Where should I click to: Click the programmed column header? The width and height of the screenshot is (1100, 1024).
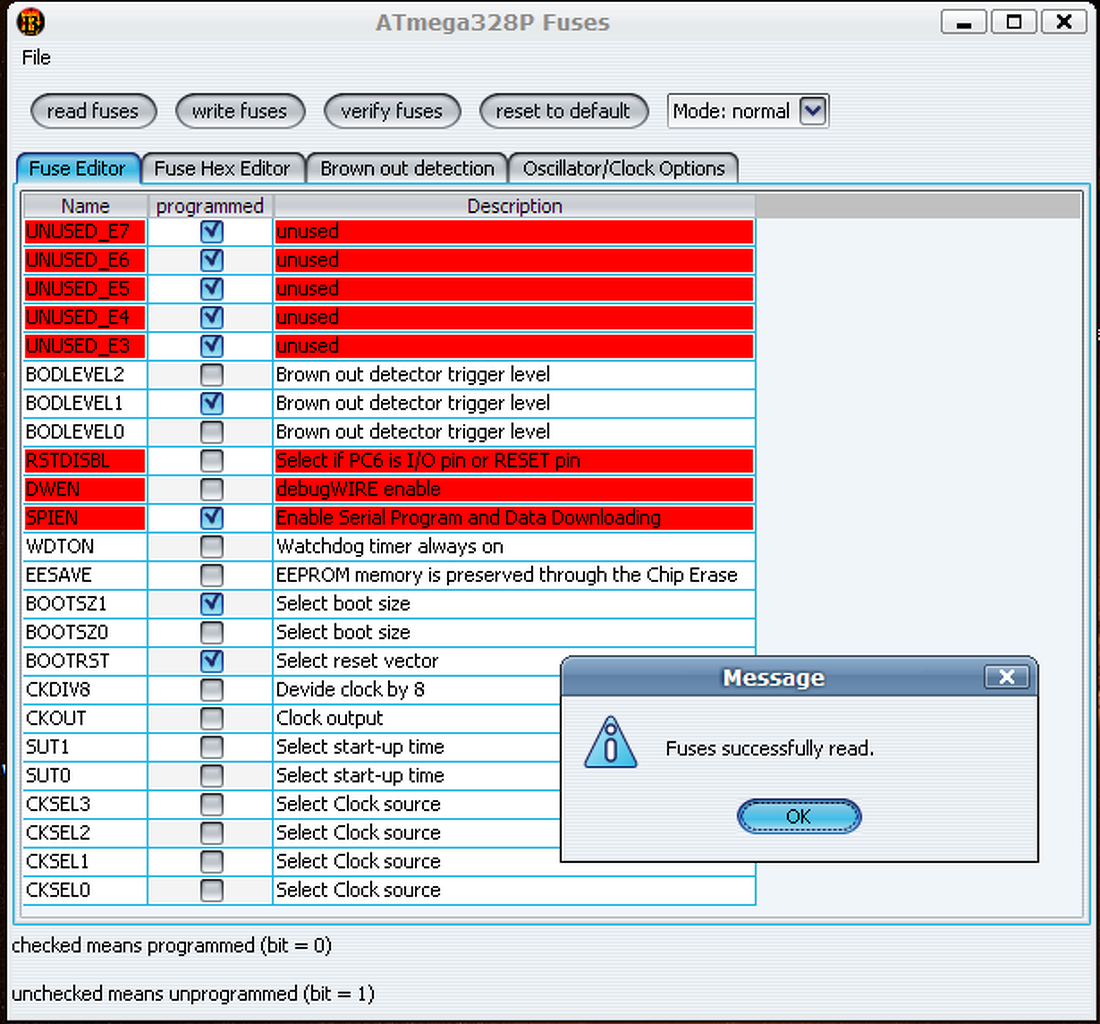point(210,206)
